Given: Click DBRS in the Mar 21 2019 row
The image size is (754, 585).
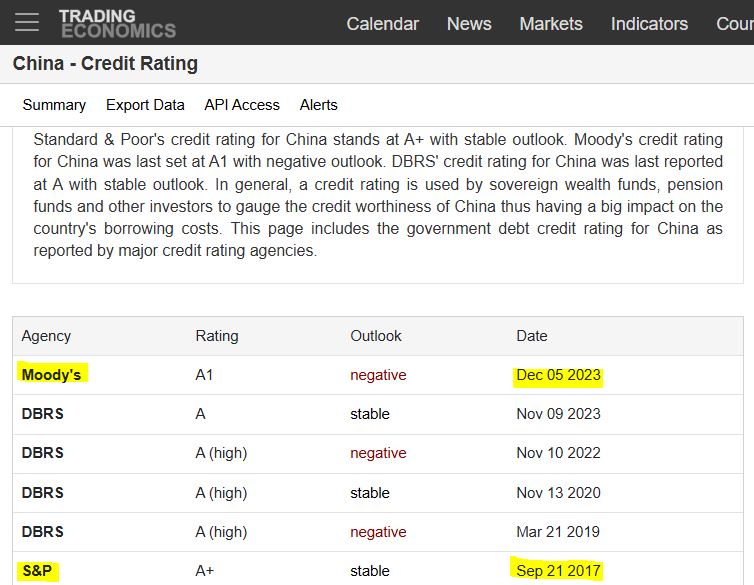Looking at the screenshot, I should [x=42, y=532].
